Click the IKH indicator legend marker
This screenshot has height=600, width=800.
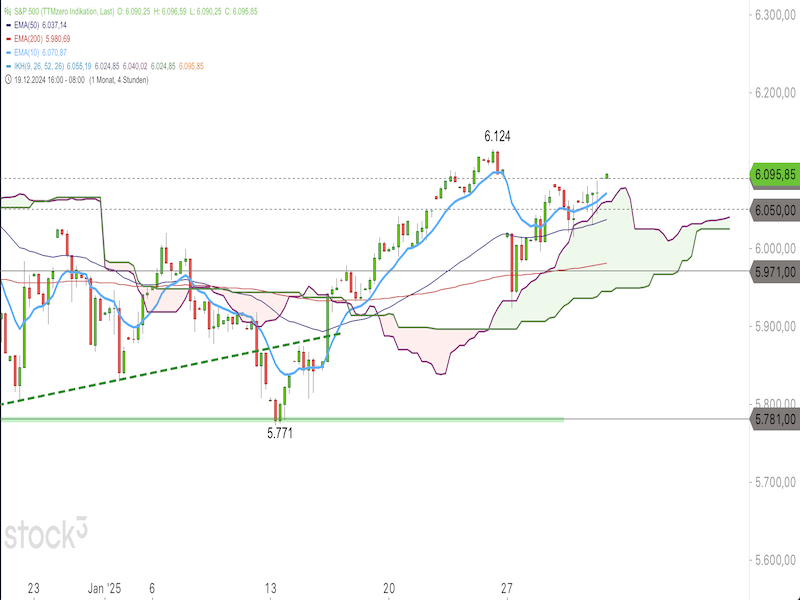point(8,66)
